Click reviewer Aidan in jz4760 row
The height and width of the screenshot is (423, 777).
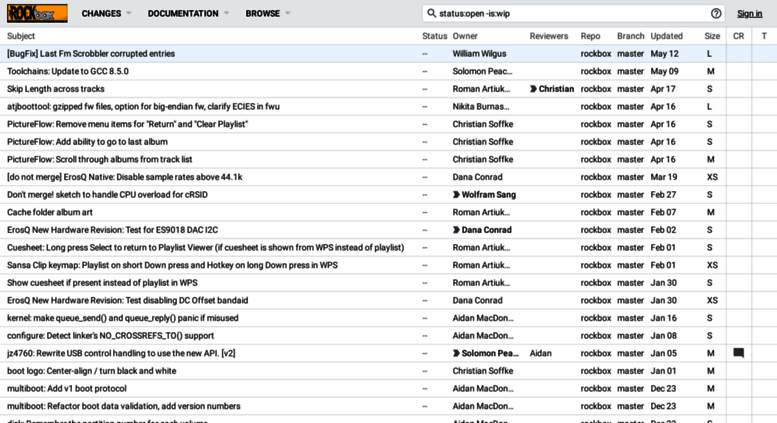pyautogui.click(x=540, y=353)
